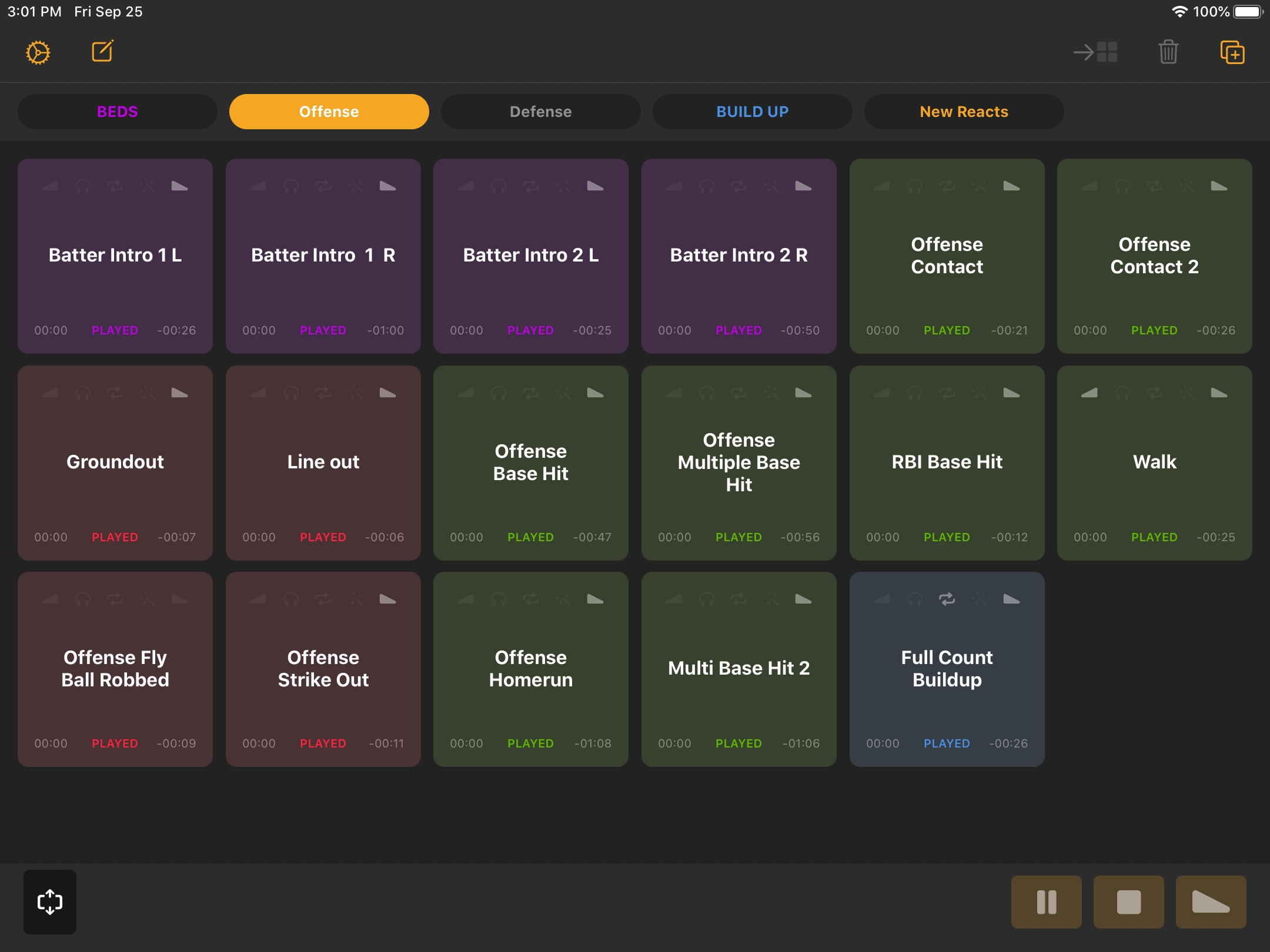Trigger the RBI Base Hit pad
The image size is (1270, 952).
pos(947,462)
